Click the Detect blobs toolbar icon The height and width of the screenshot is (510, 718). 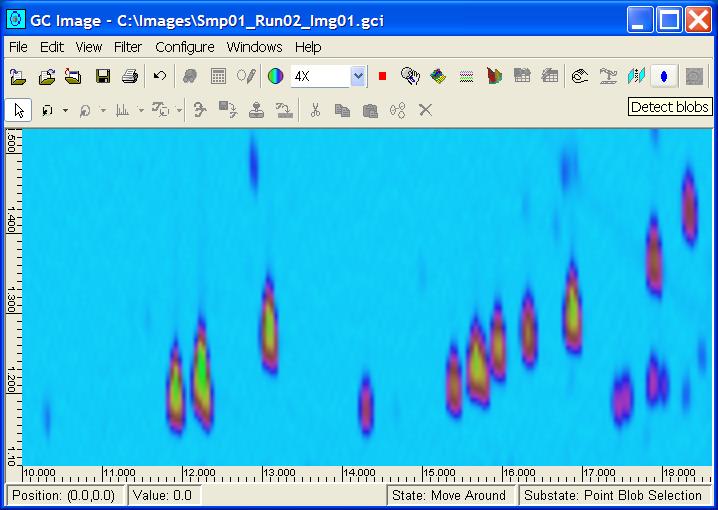pyautogui.click(x=664, y=76)
